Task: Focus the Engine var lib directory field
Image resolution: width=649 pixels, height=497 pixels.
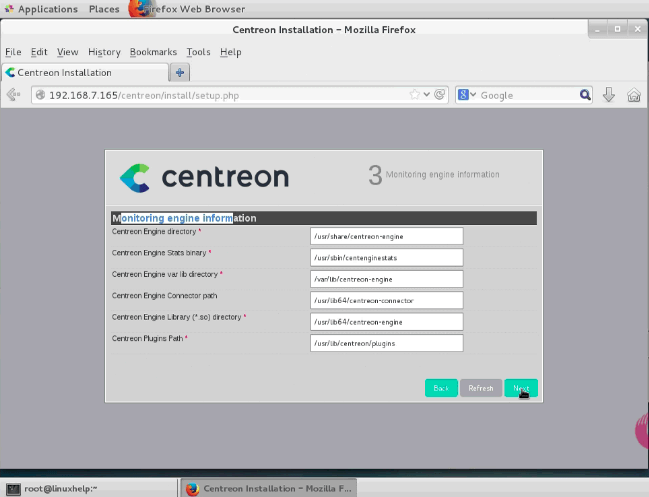Action: [387, 279]
